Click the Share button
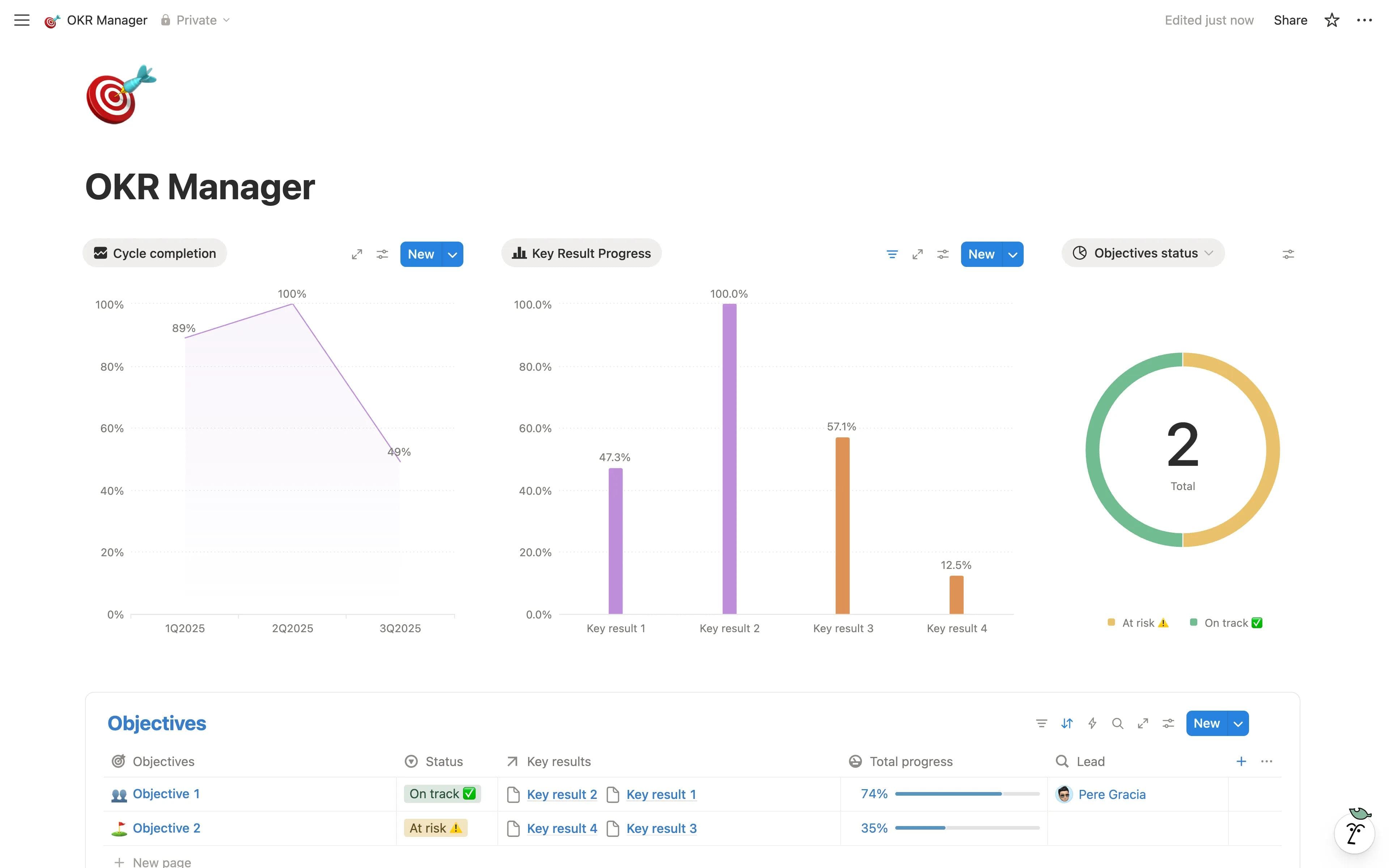The image size is (1389, 868). click(1290, 20)
